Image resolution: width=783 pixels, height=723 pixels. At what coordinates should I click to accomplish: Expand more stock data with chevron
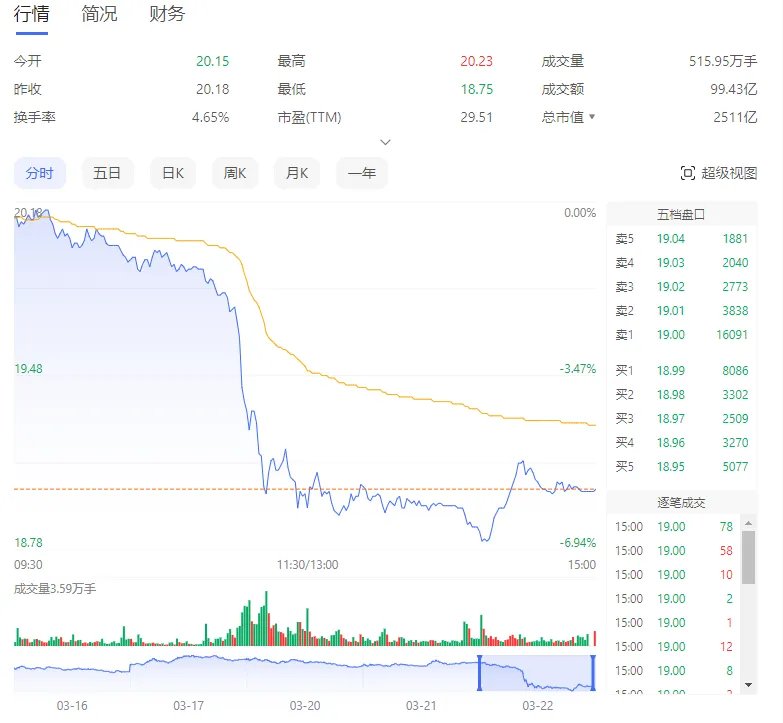pos(386,142)
